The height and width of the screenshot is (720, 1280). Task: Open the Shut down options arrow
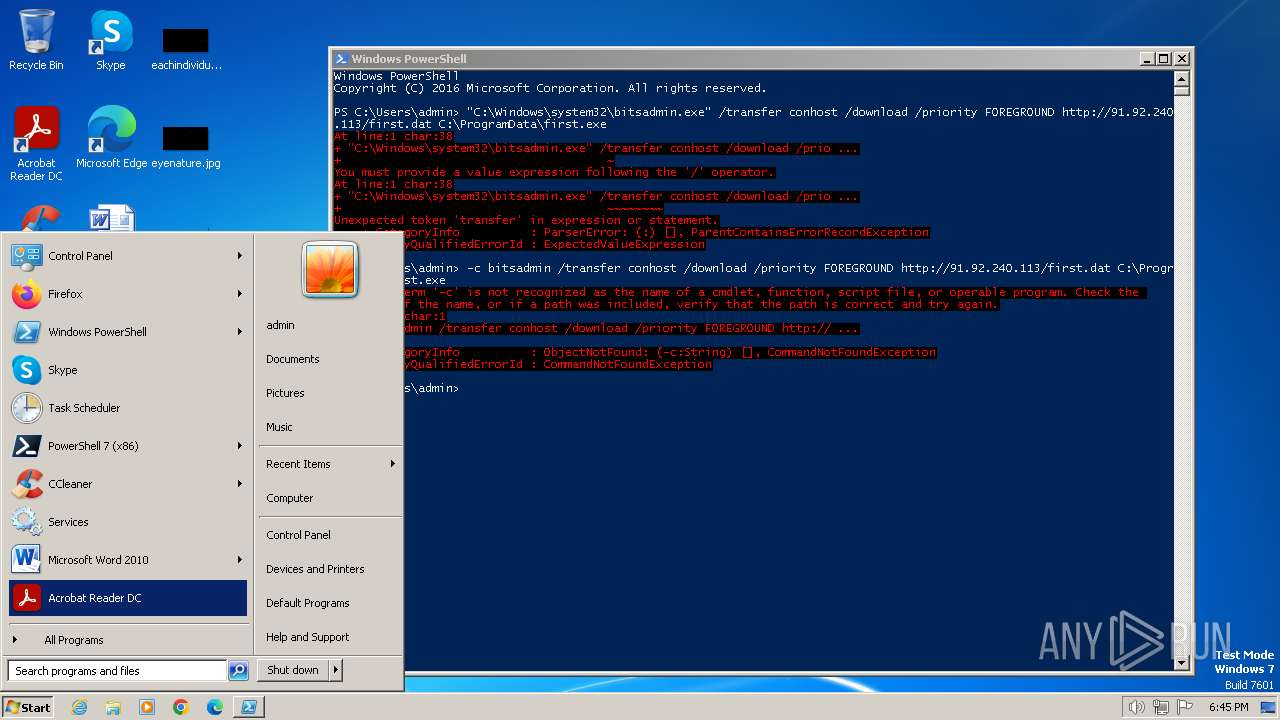coord(336,670)
